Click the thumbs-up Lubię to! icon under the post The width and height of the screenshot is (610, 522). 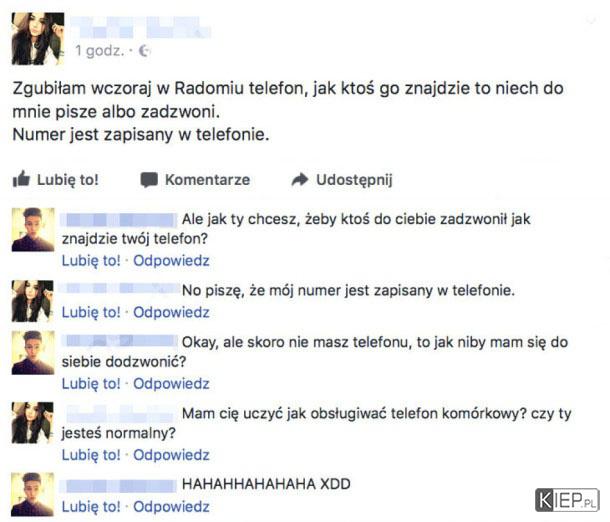(x=21, y=179)
